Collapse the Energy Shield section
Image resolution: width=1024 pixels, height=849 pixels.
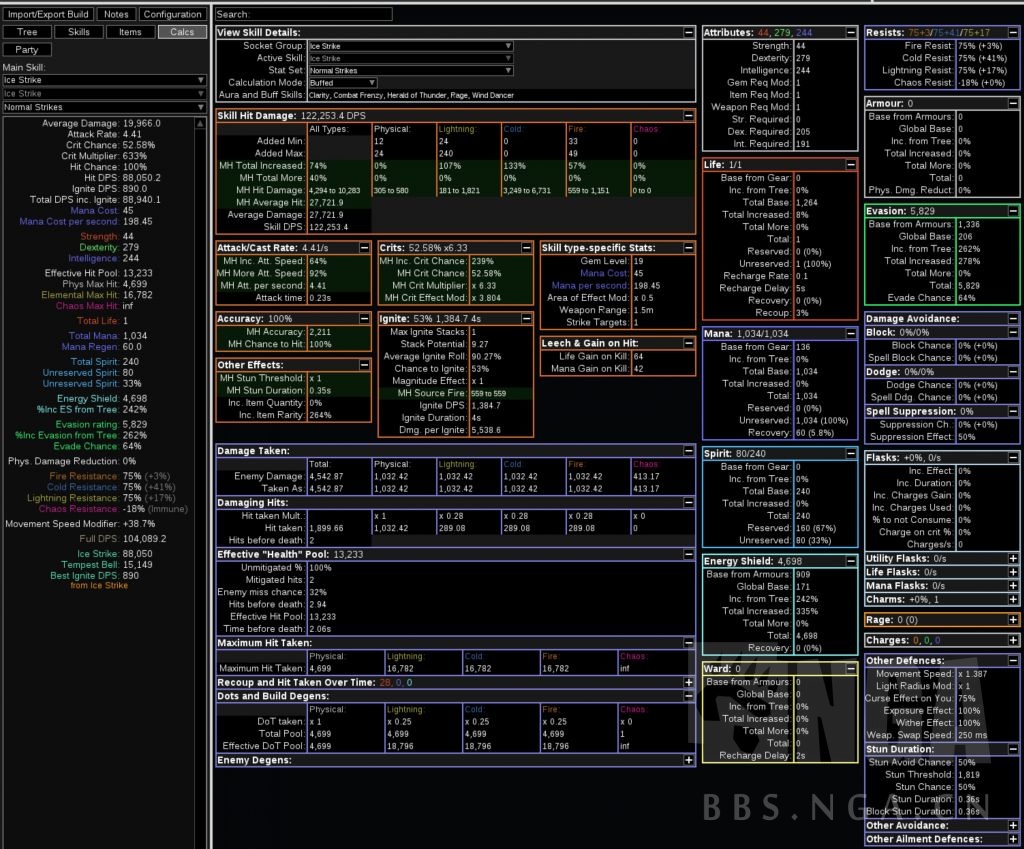point(850,562)
